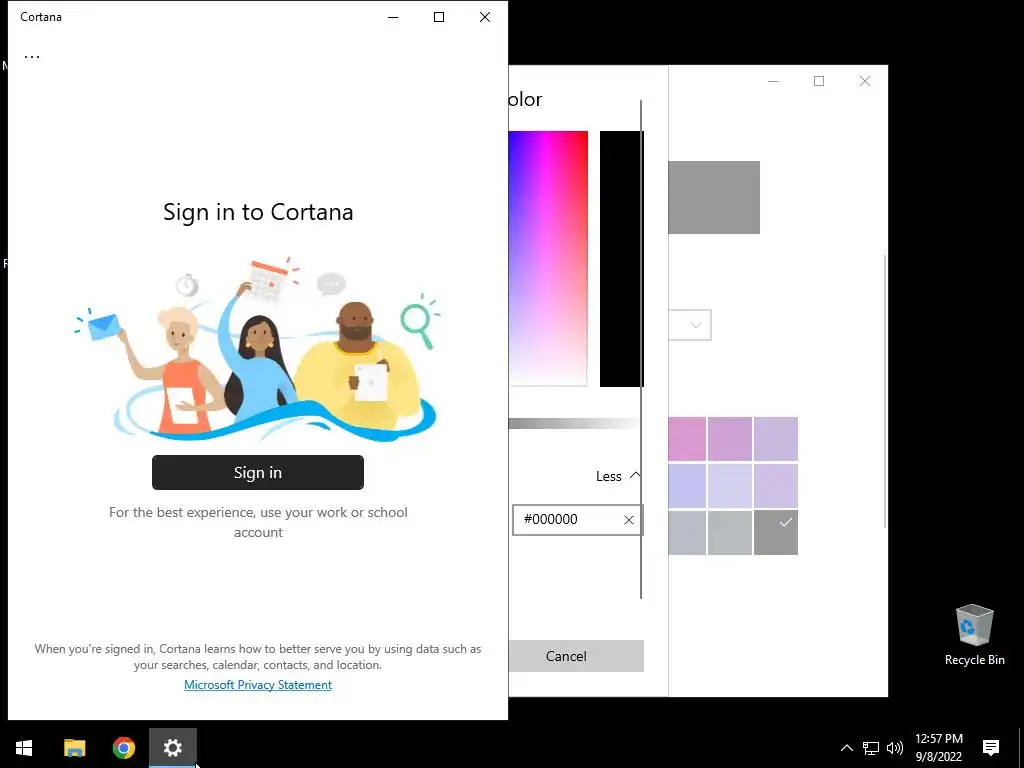Click the Cortana Sign in button
This screenshot has height=768, width=1024.
coord(258,472)
